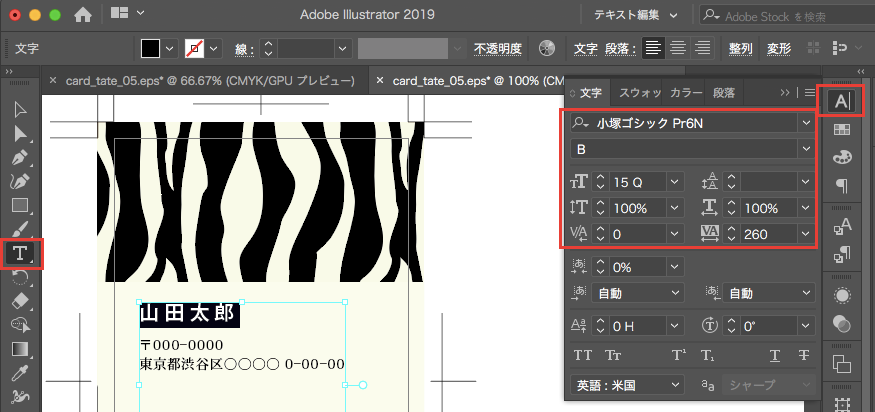This screenshot has height=412, width=875.
Task: Open the Character Styles dock icon
Action: pyautogui.click(x=842, y=227)
